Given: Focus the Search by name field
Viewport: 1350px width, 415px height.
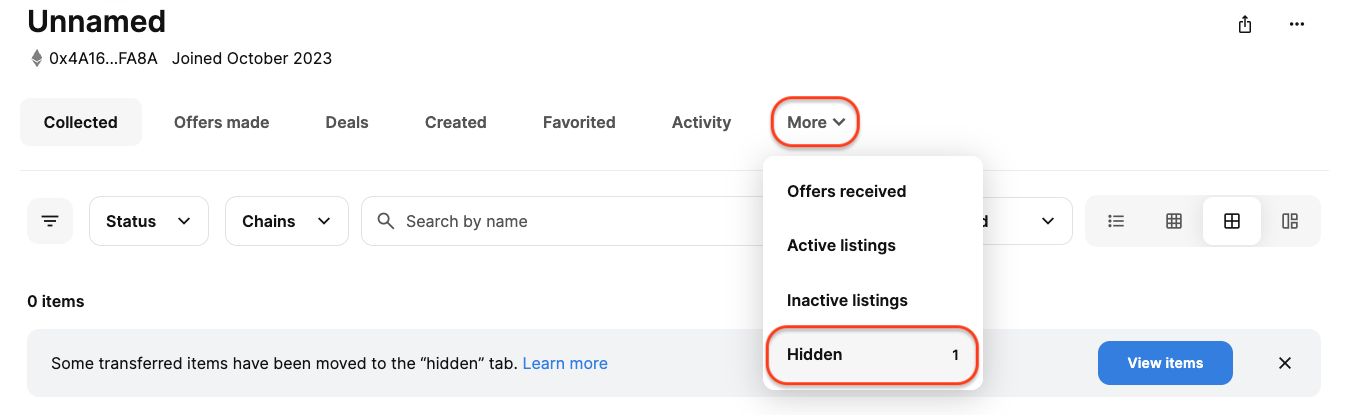Looking at the screenshot, I should 566,221.
